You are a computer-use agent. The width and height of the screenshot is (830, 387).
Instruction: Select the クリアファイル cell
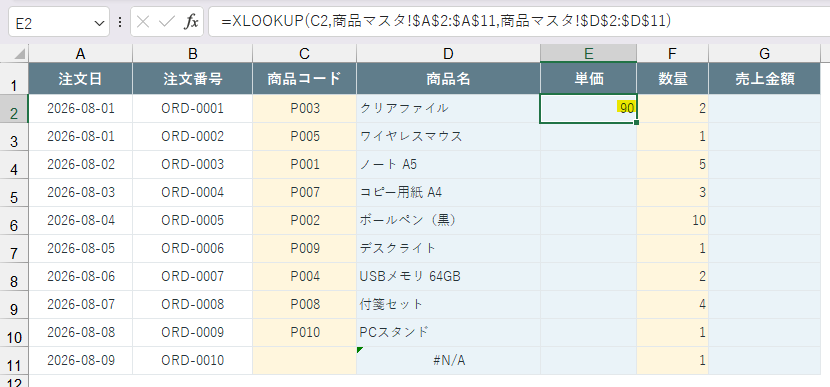pos(448,109)
